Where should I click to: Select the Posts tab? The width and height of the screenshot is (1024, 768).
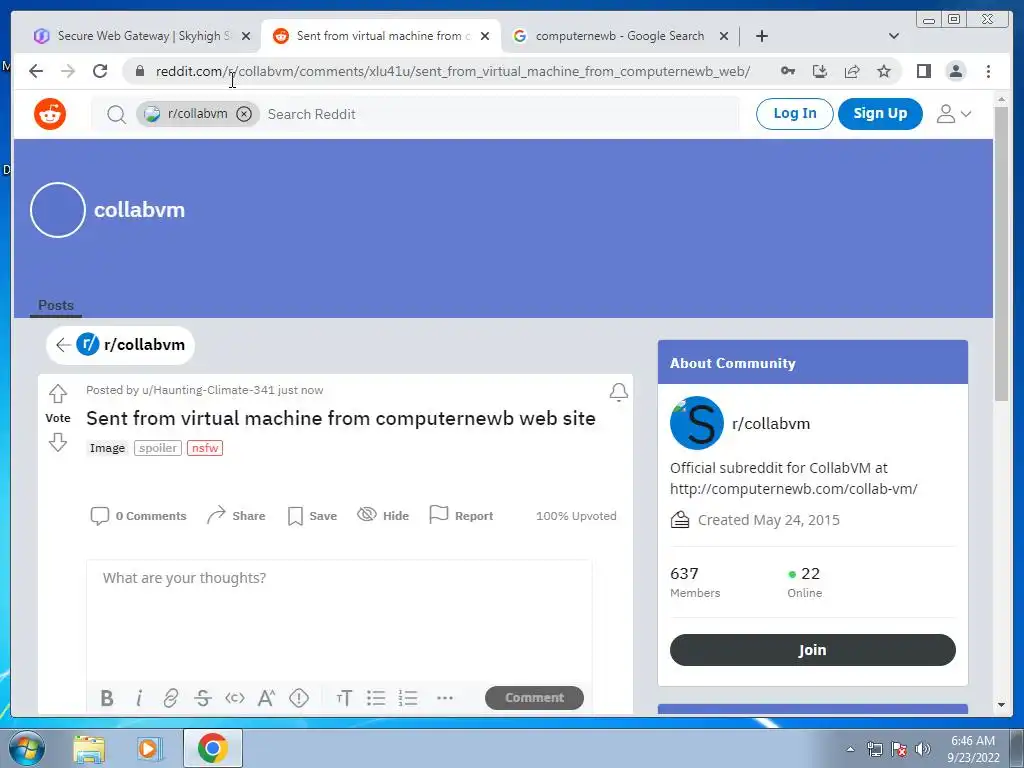tap(56, 306)
